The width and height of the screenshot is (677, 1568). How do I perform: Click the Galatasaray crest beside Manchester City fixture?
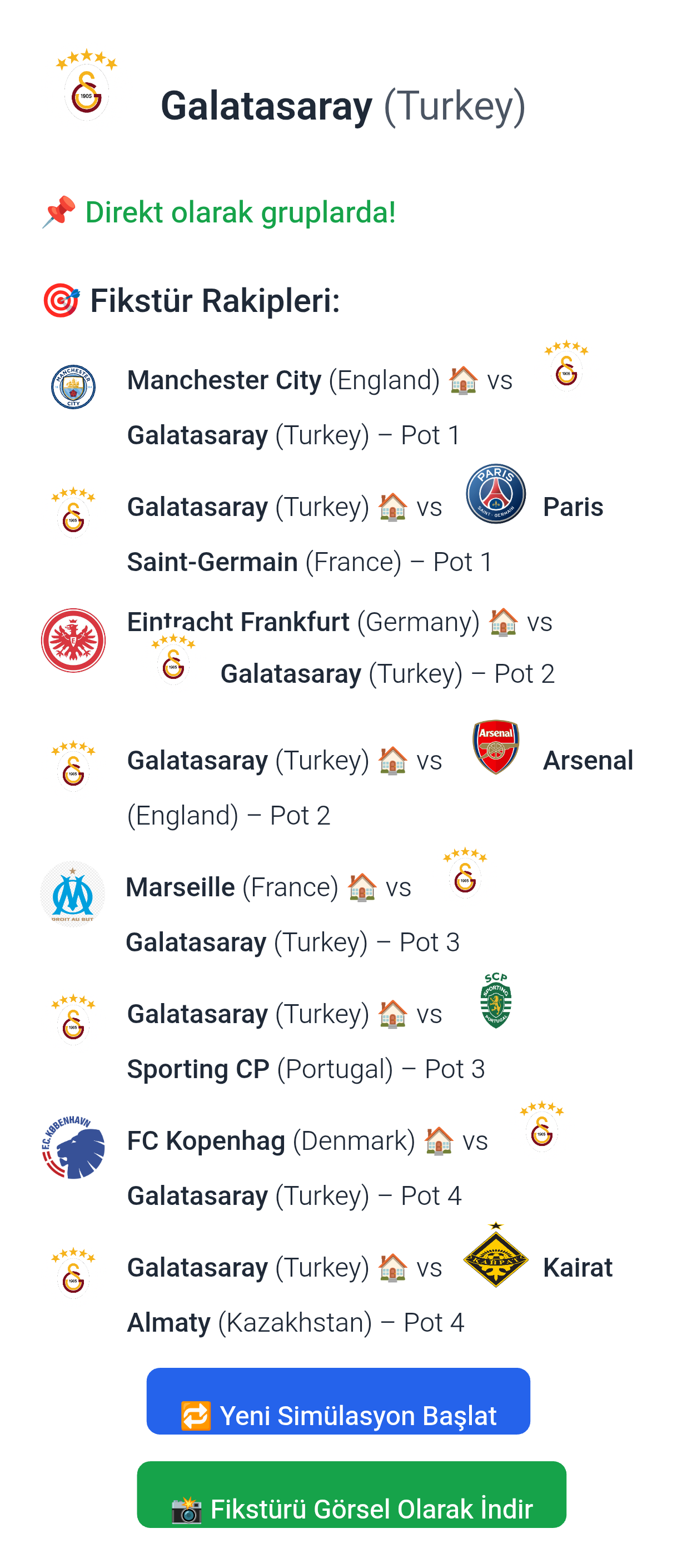[566, 366]
